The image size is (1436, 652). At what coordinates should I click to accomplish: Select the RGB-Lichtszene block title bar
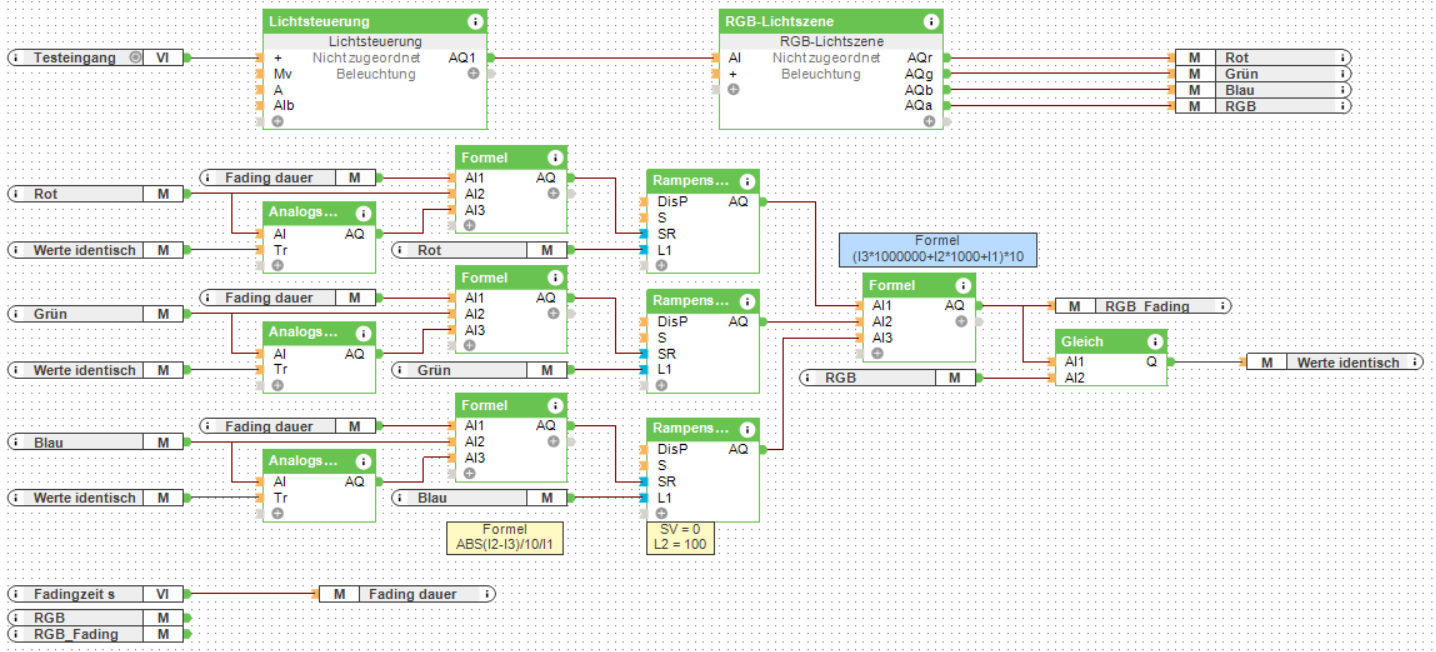pyautogui.click(x=831, y=21)
